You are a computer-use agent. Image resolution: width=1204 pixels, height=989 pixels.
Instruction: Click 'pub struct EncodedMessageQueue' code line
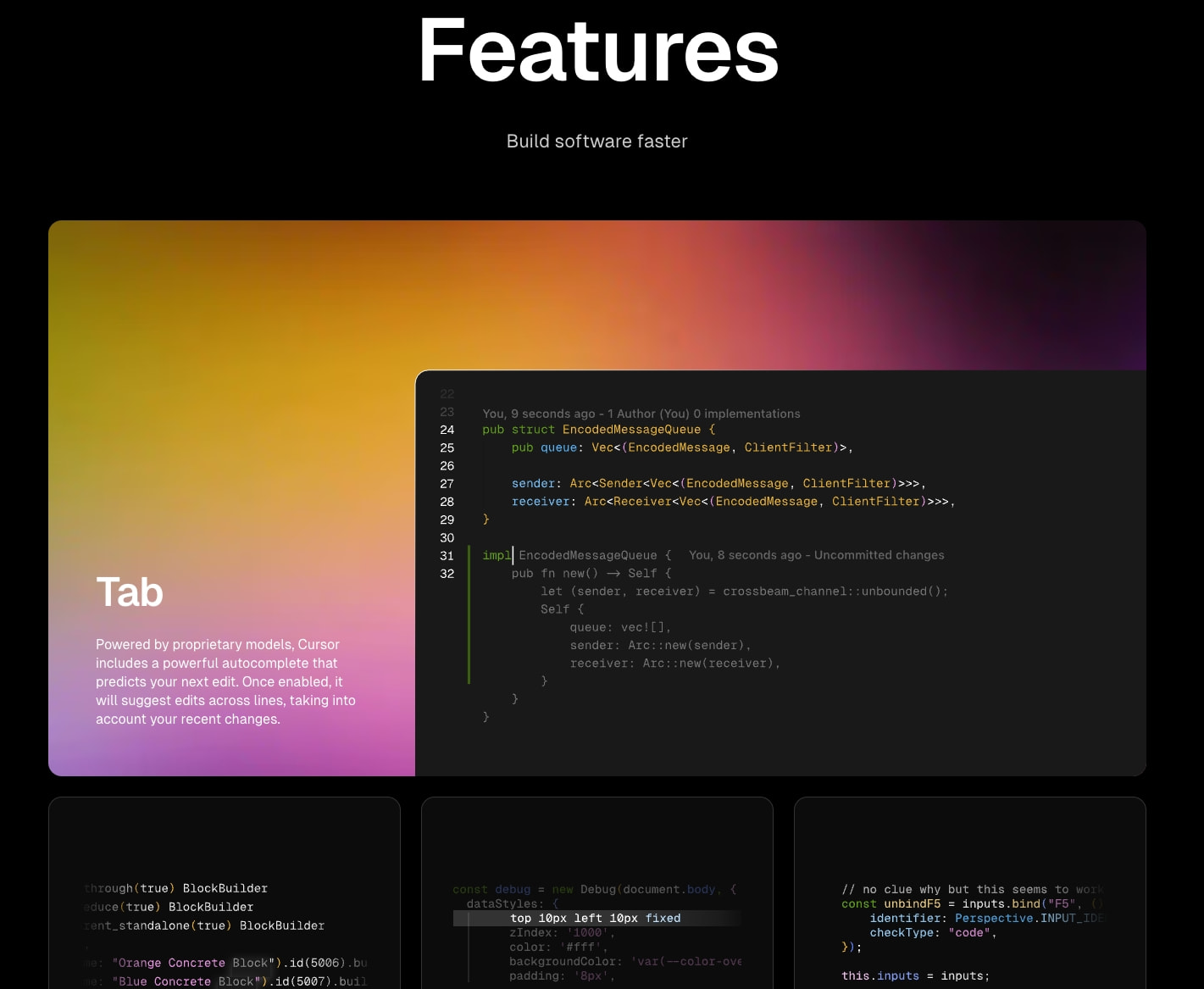(599, 430)
